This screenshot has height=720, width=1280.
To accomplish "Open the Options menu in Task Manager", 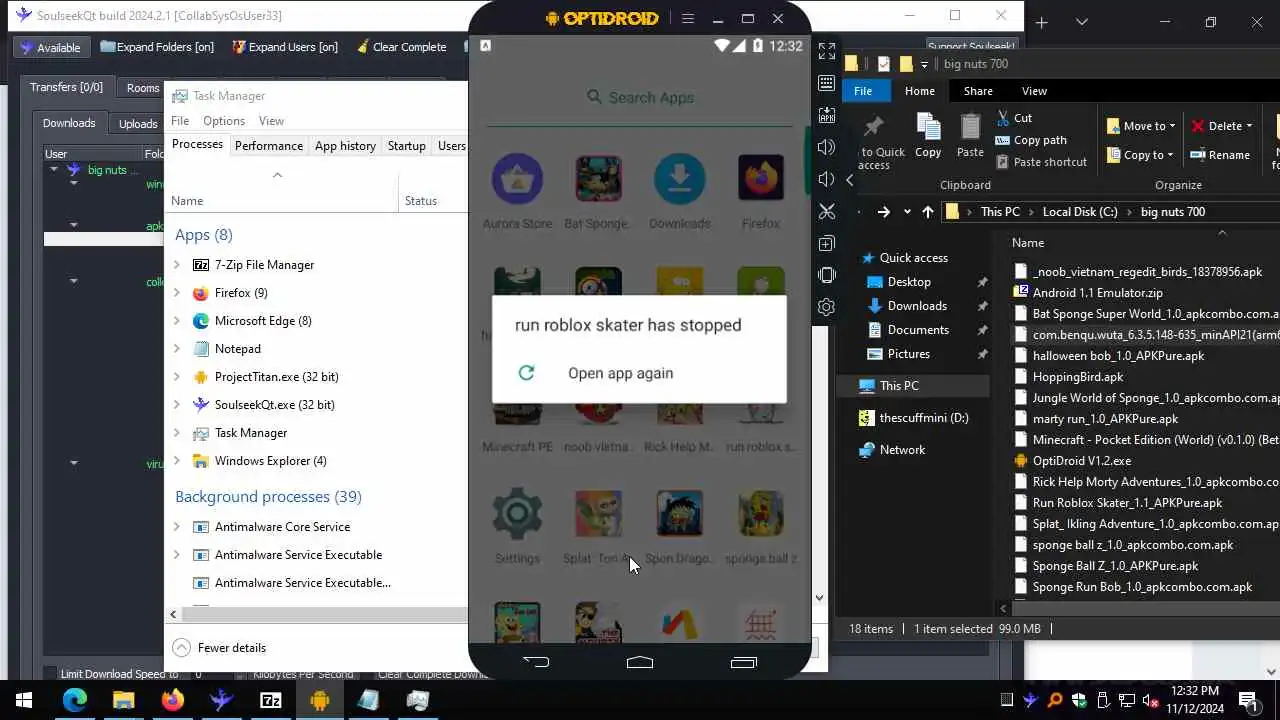I will (224, 121).
